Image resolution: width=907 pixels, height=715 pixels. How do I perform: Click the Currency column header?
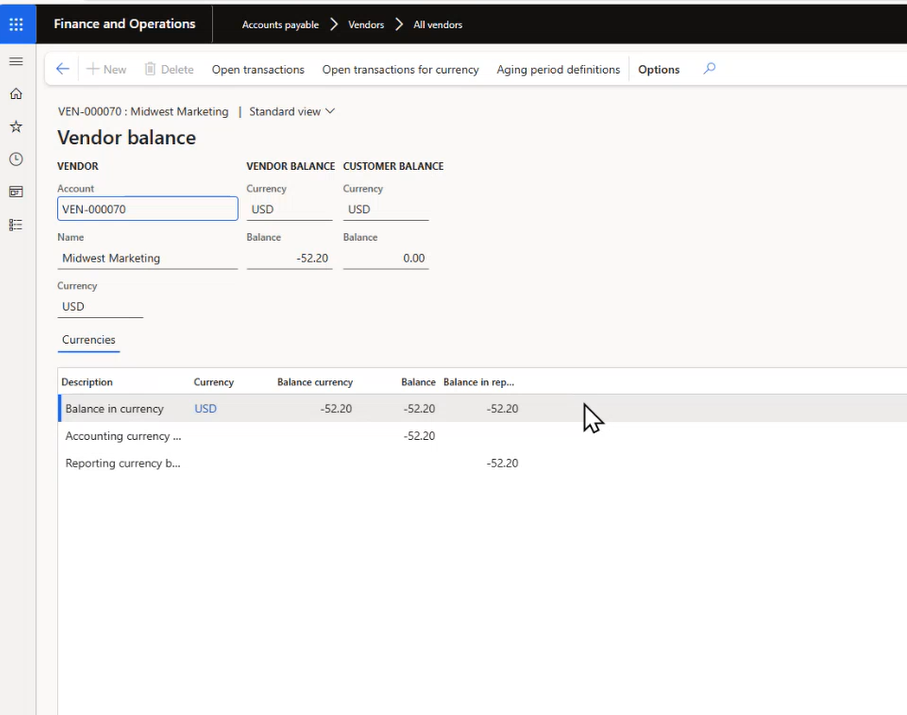click(213, 382)
